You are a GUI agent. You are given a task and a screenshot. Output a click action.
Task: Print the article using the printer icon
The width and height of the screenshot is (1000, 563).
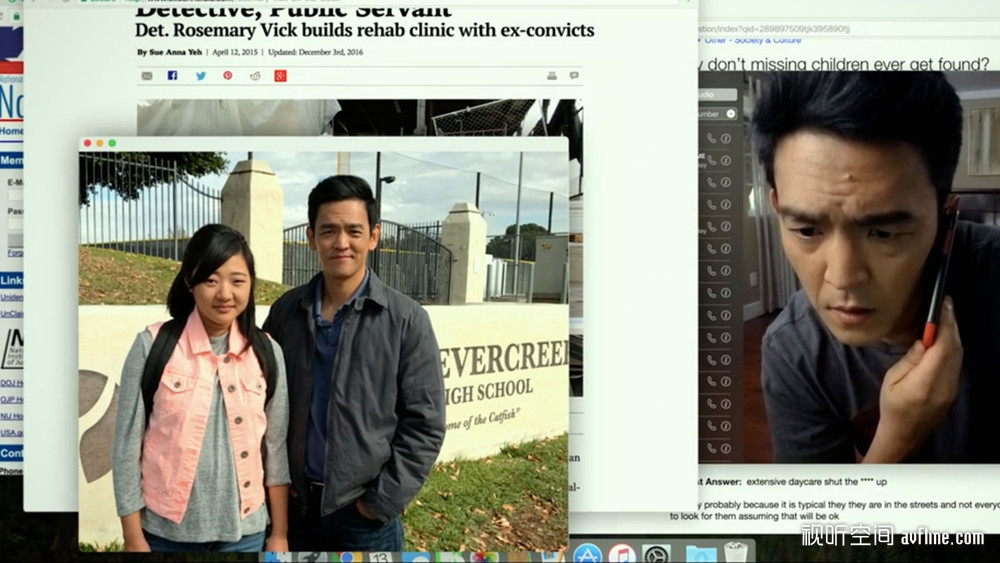[552, 76]
